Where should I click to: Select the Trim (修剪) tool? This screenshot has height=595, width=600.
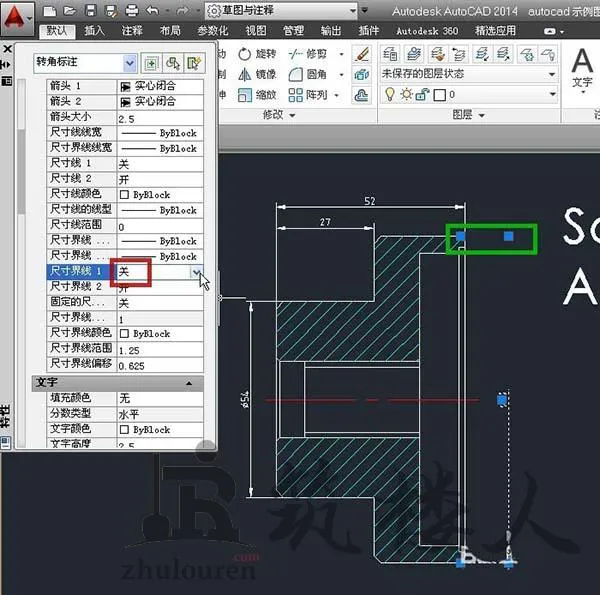click(x=308, y=54)
